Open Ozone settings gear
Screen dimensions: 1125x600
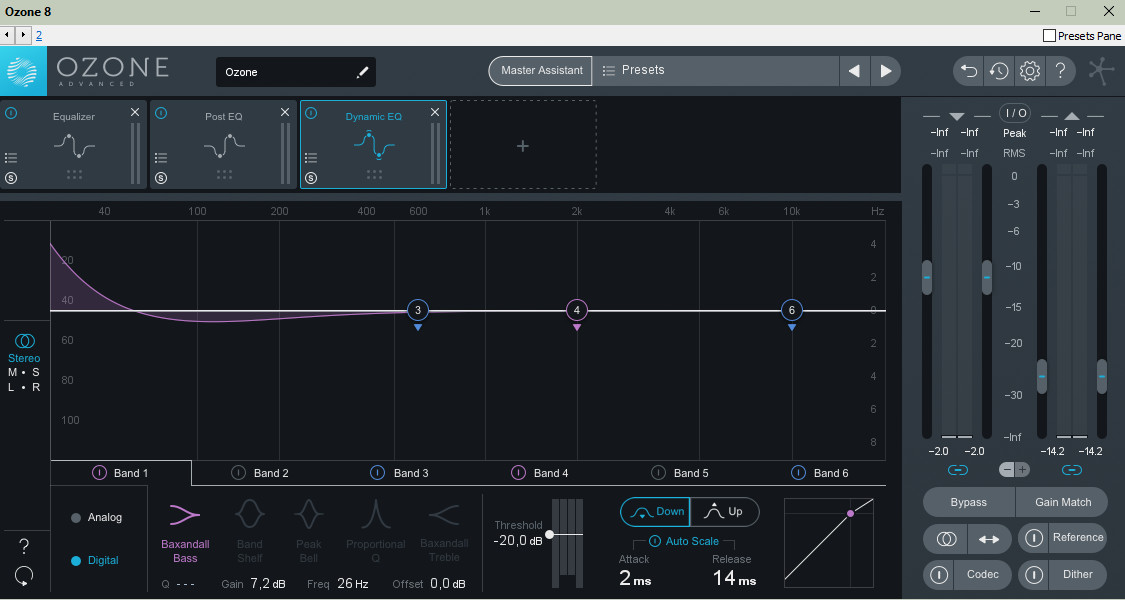1030,71
